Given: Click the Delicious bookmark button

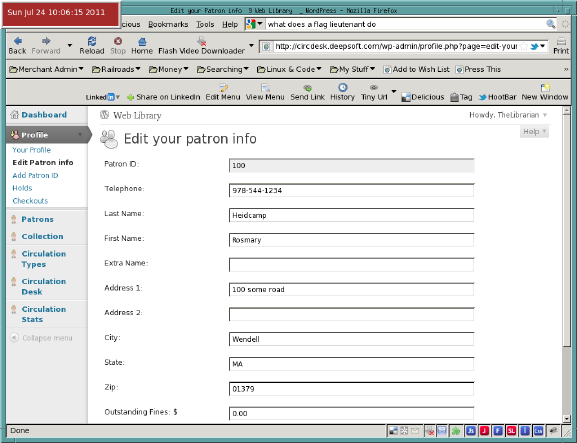Looking at the screenshot, I should point(423,97).
